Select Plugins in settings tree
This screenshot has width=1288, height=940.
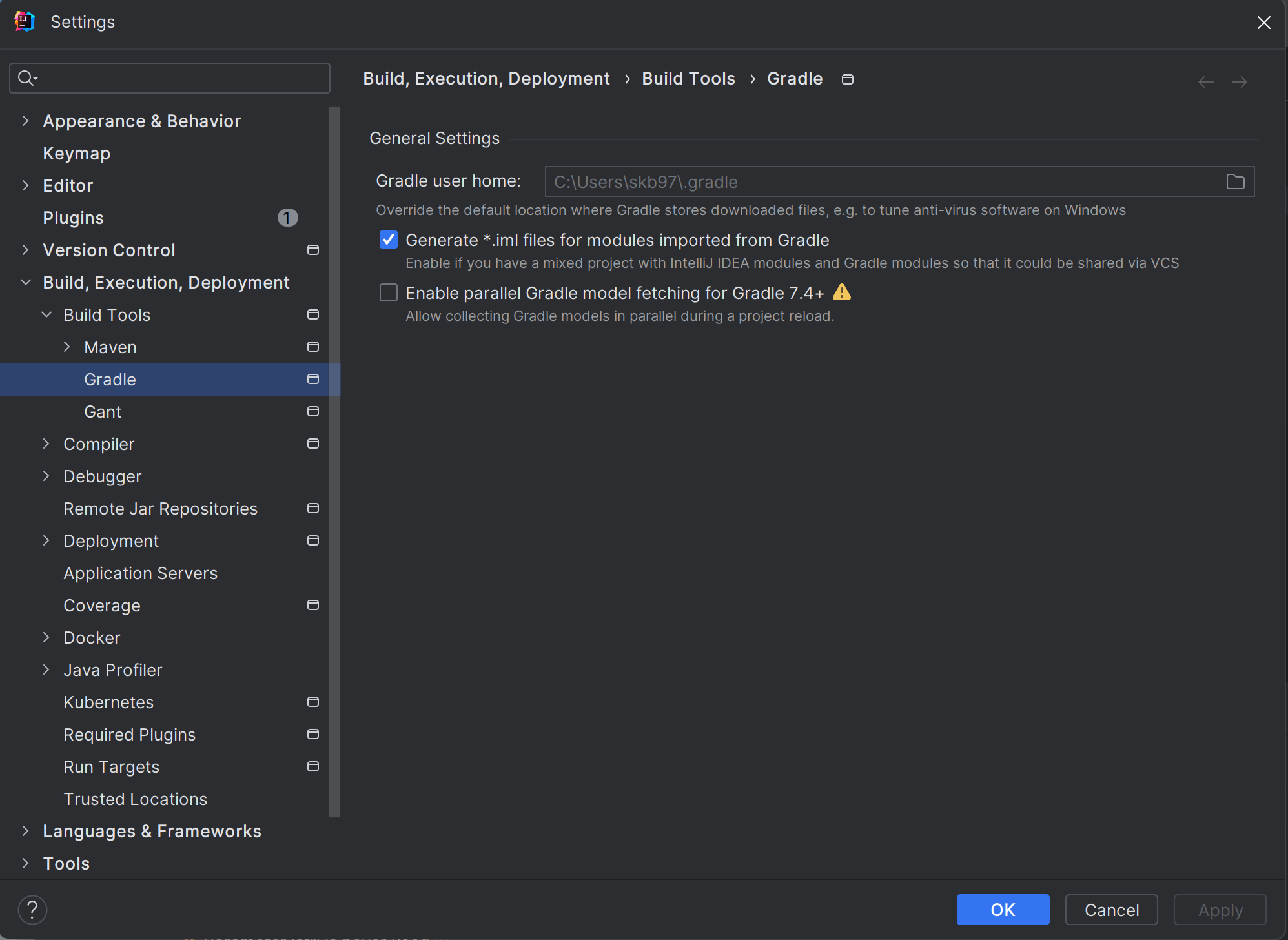point(73,218)
